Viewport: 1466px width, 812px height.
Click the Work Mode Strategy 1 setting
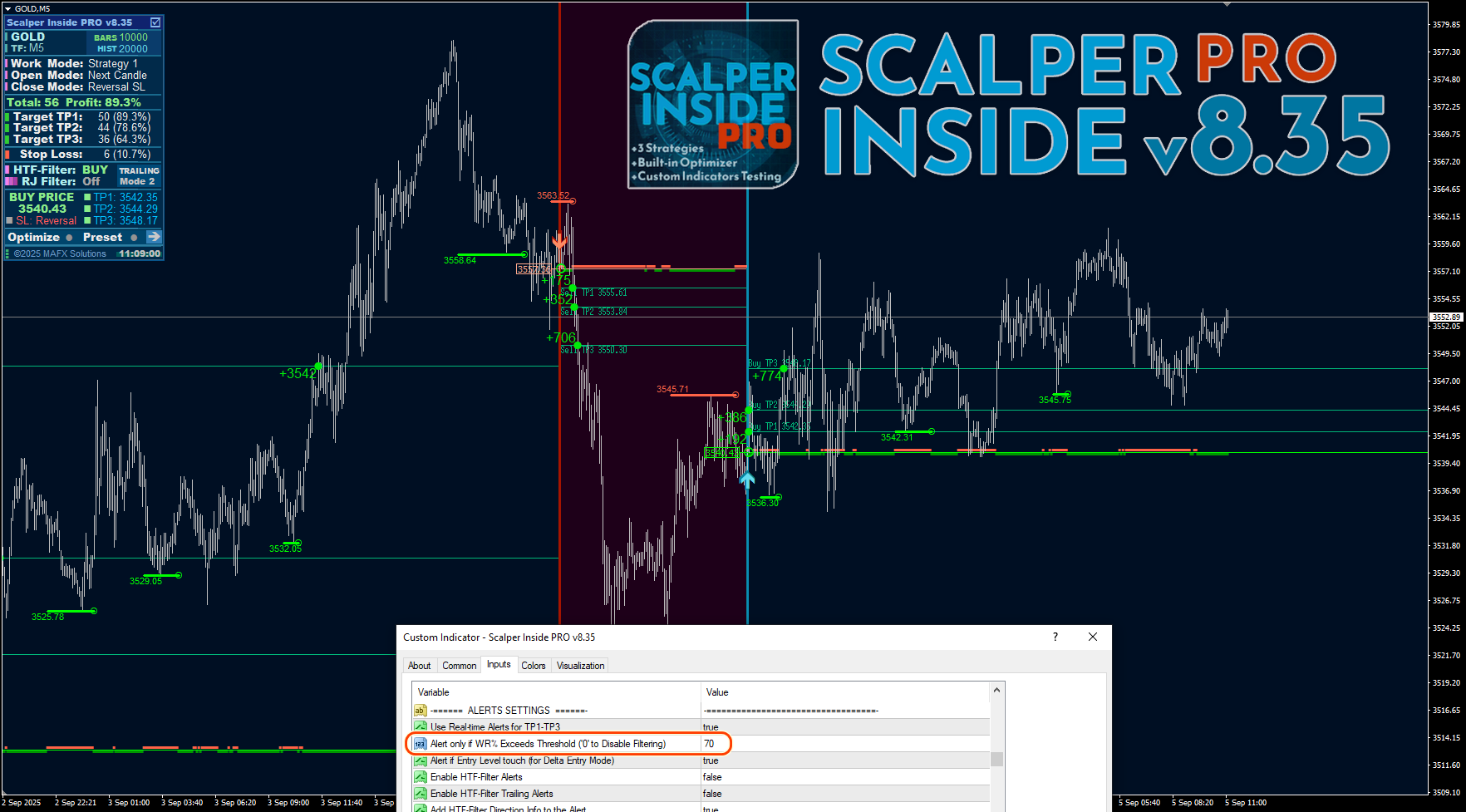[x=74, y=63]
